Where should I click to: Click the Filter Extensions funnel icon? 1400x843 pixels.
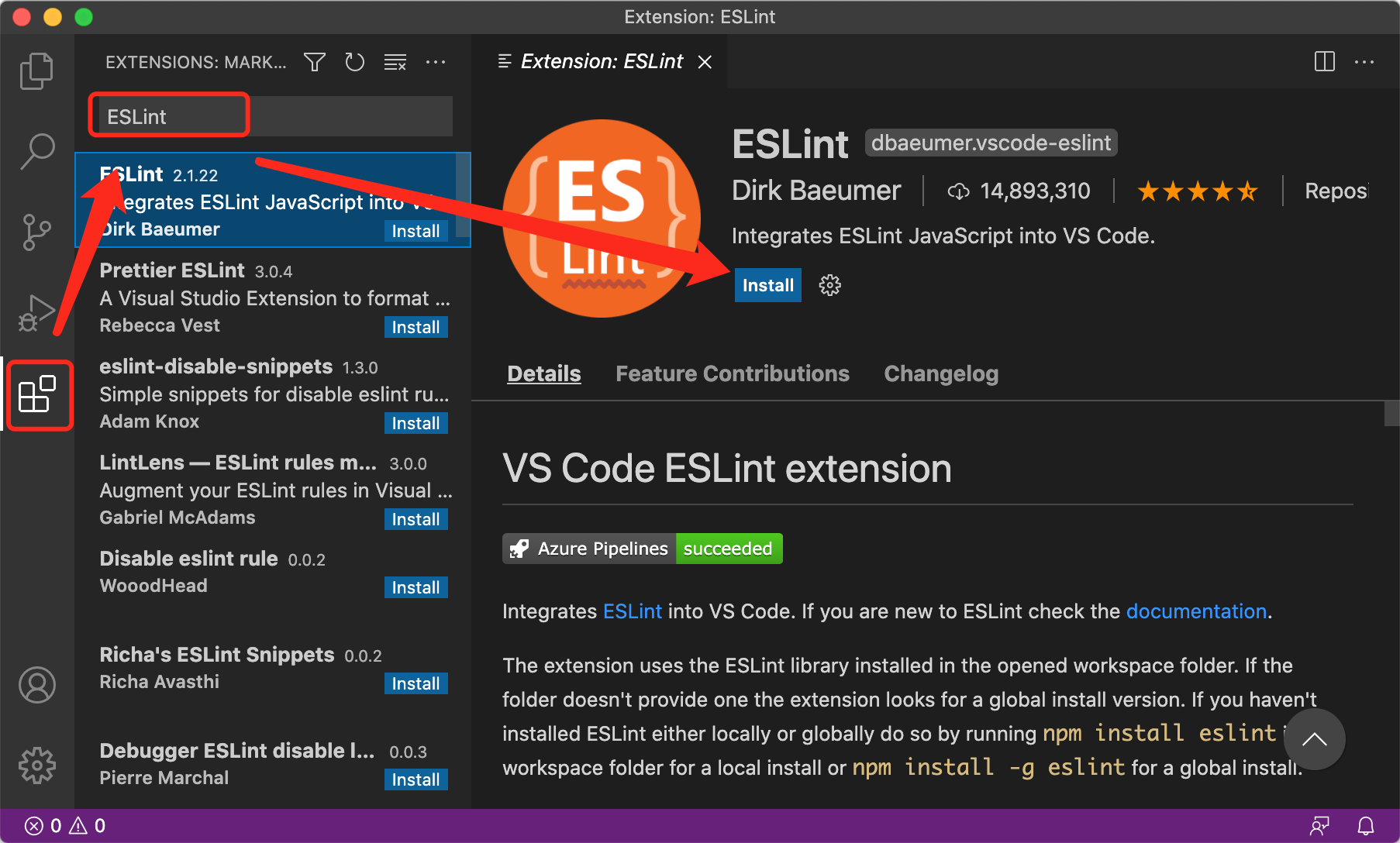click(314, 62)
